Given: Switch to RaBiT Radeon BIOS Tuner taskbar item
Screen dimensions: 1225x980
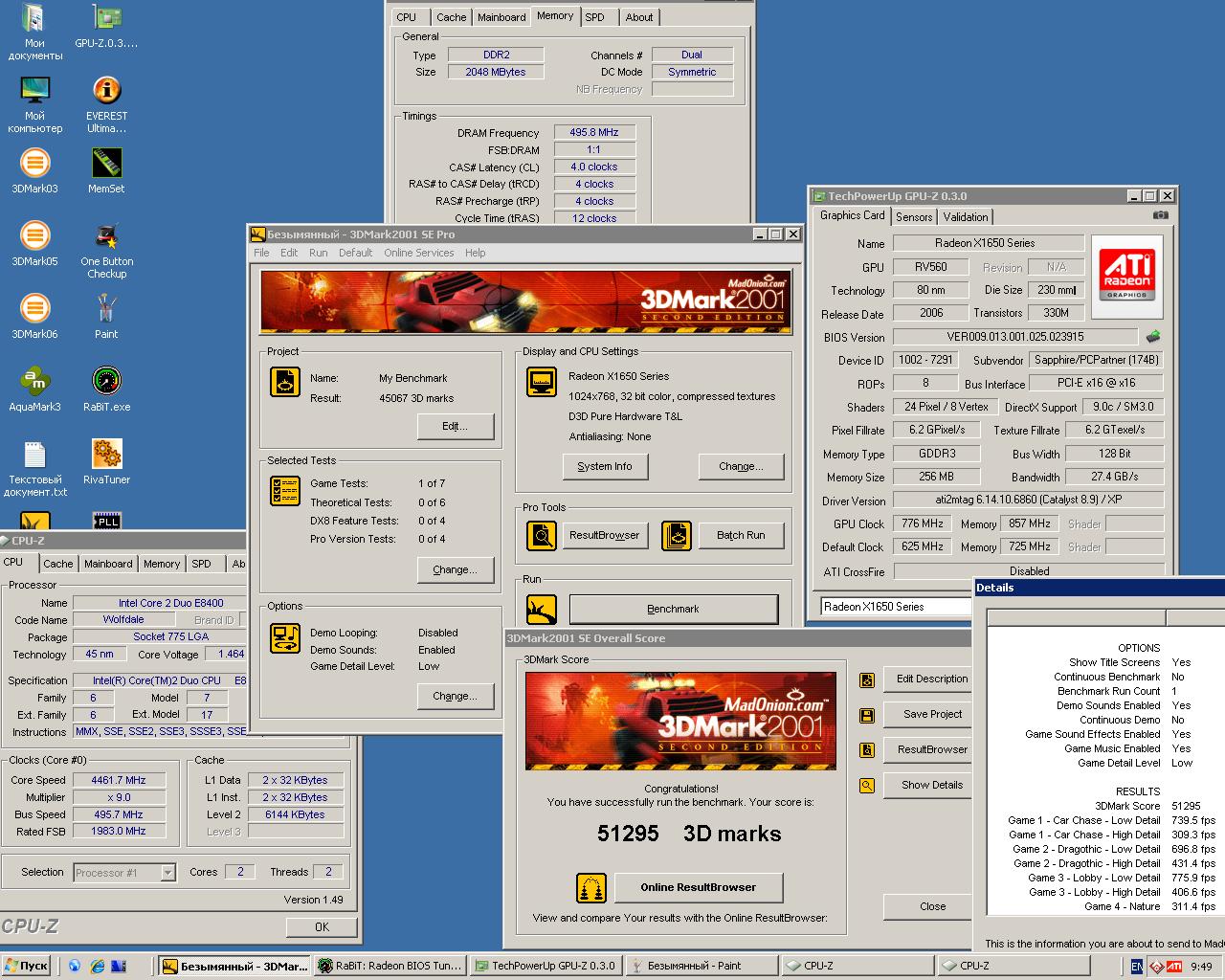Looking at the screenshot, I should 390,966.
